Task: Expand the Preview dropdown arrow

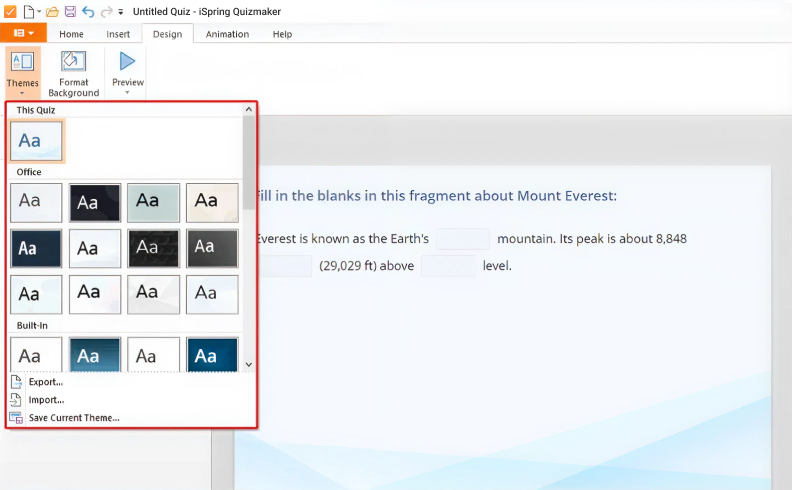Action: pos(127,92)
